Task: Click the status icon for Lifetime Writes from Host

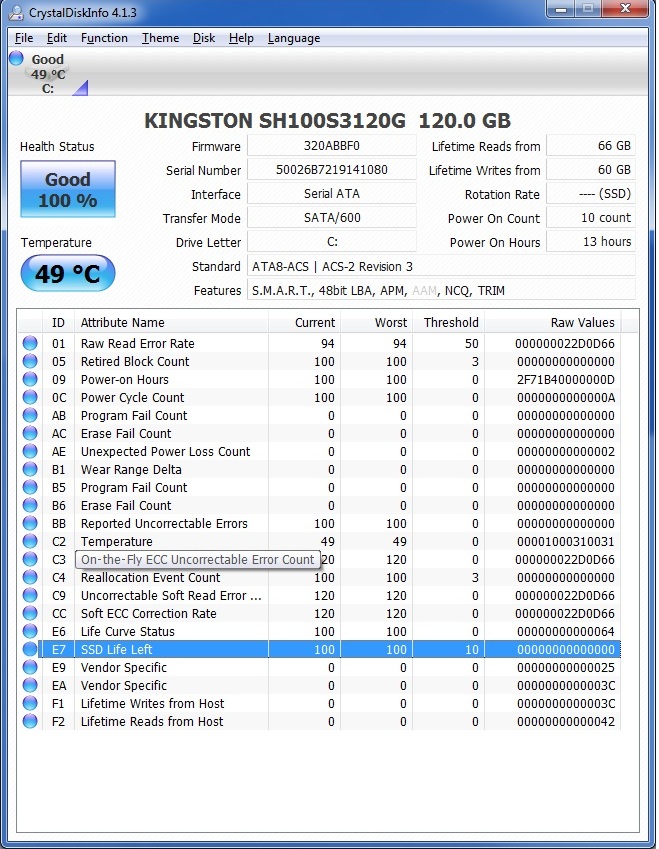Action: [30, 703]
